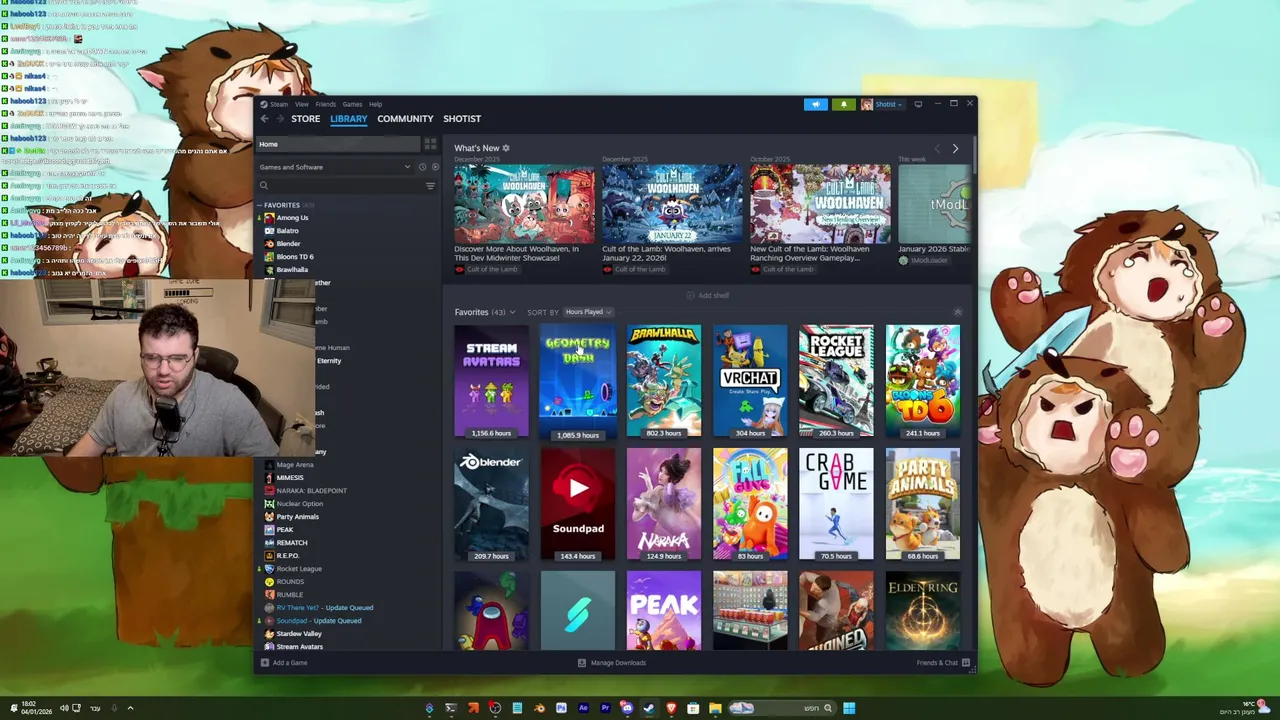Open the SHOTIST profile tab
Image resolution: width=1280 pixels, height=720 pixels.
[462, 119]
